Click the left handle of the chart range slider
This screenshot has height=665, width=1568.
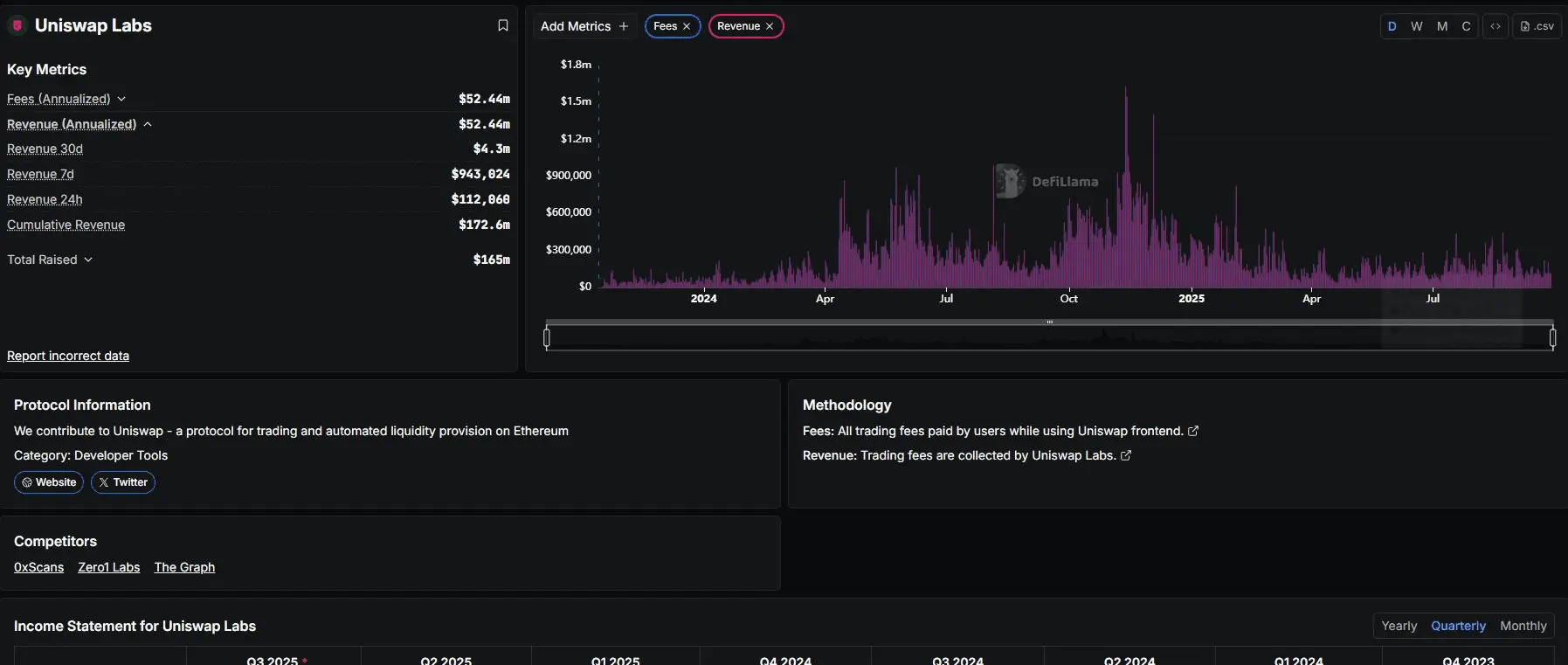tap(547, 337)
